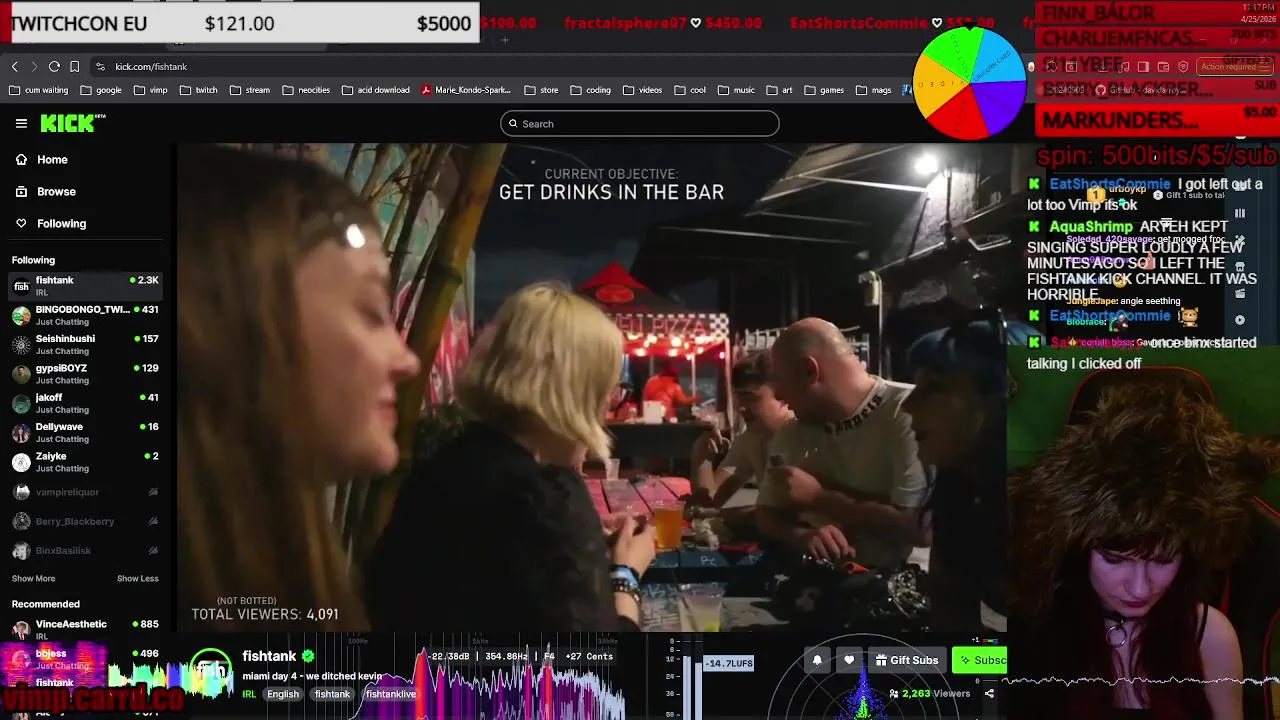Open the Marie_Kondo-Spark PDF bookmark
Screen dimensions: 1280x720
[x=466, y=90]
